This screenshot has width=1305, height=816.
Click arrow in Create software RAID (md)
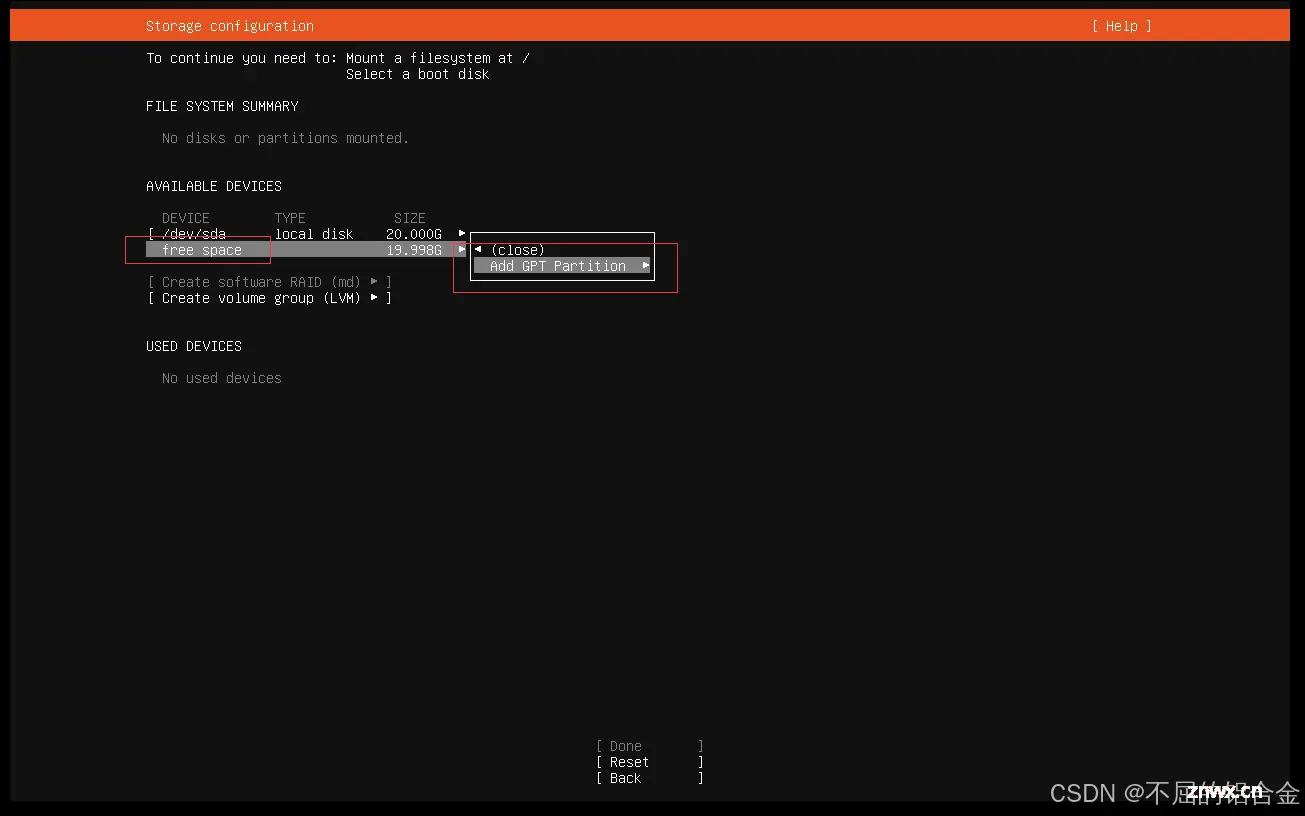[374, 282]
